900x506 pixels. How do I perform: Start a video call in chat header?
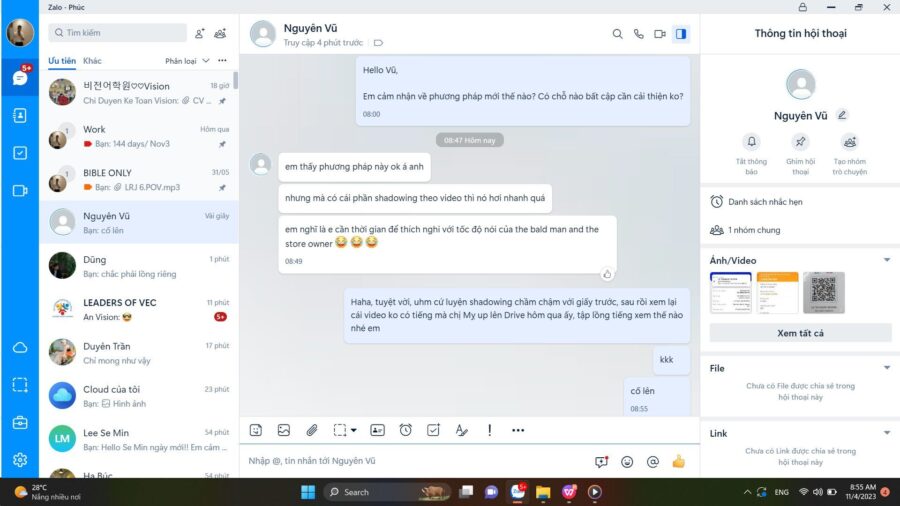[x=660, y=34]
